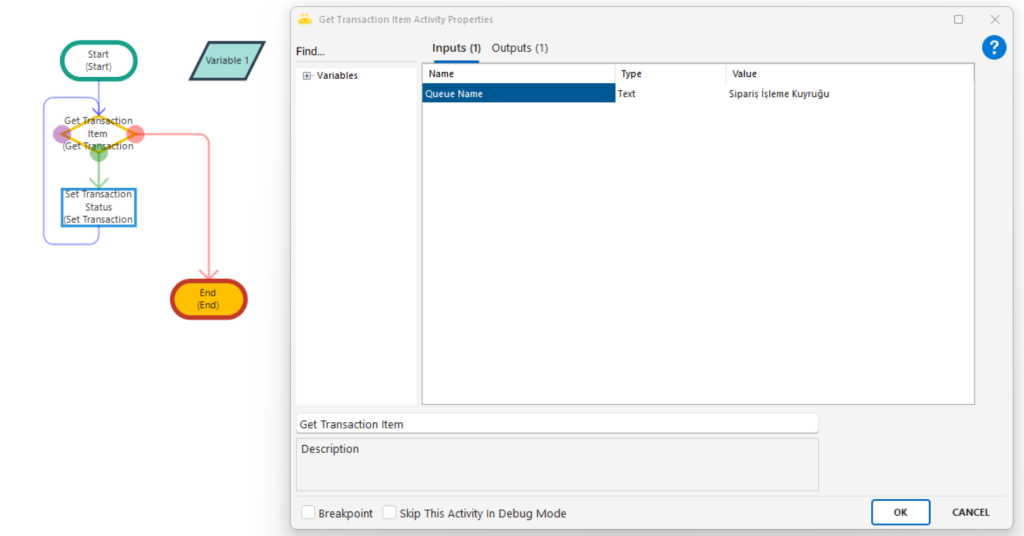Screen dimensions: 1024x536
Task: Select the End node in flowchart
Action: (208, 299)
